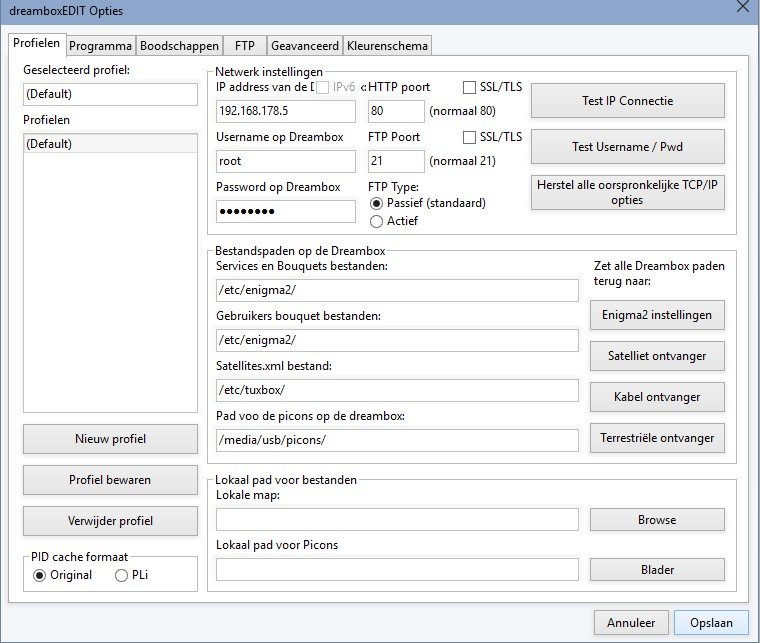The image size is (760, 643).
Task: Click Opslaan to save options
Action: (711, 623)
